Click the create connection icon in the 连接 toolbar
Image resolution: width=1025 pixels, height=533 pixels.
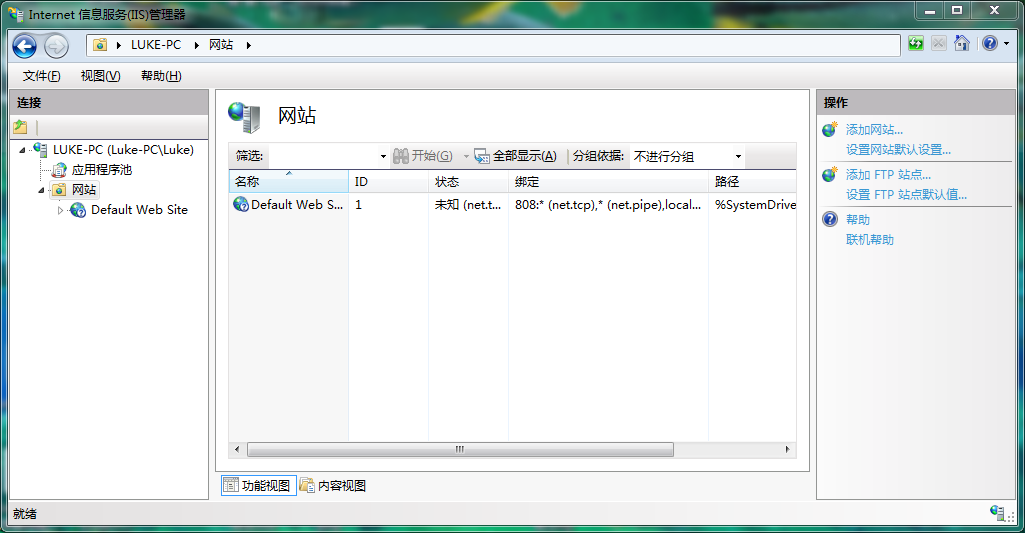[20, 127]
